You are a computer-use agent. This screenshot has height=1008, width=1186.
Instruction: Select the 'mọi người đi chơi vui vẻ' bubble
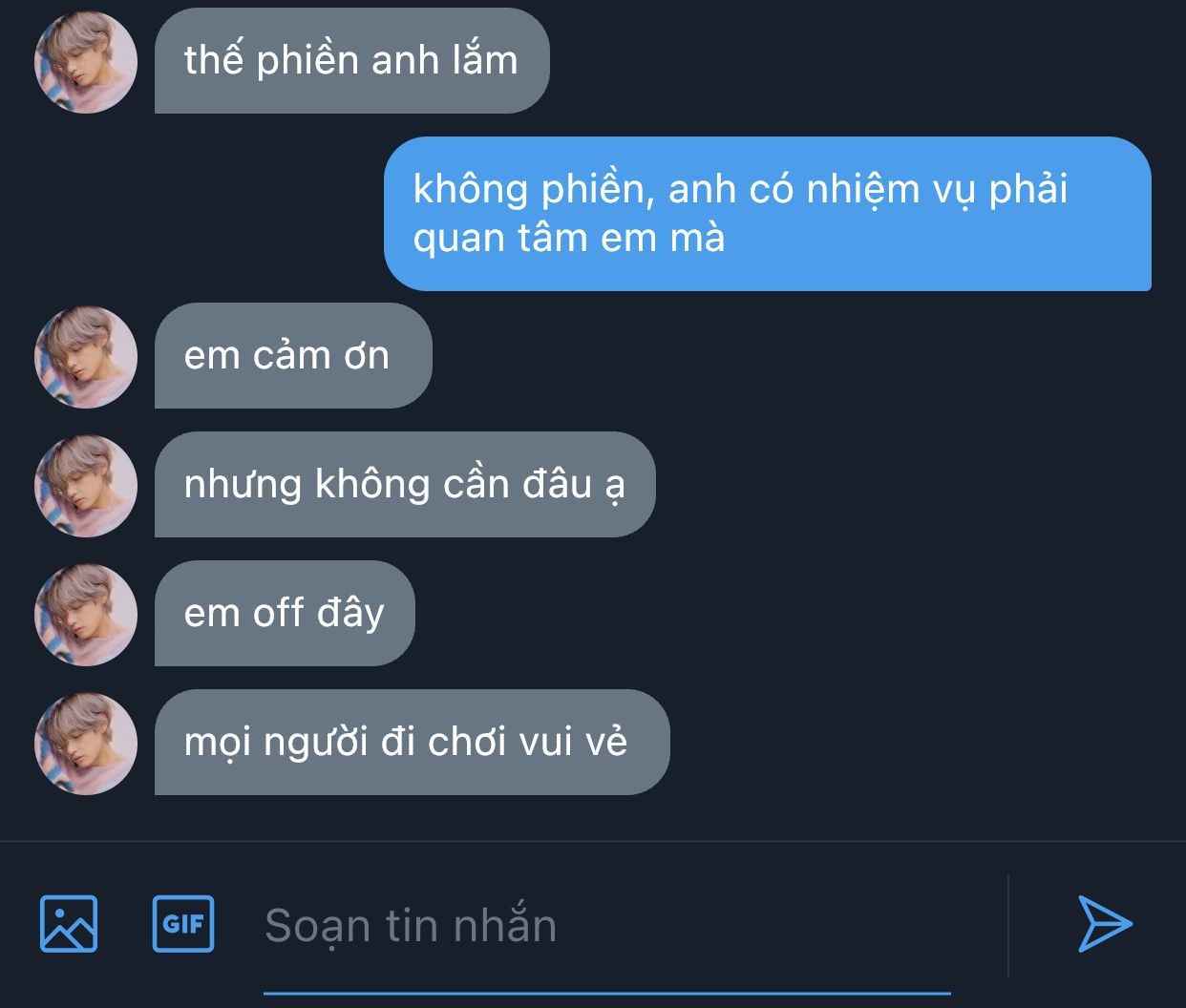413,743
